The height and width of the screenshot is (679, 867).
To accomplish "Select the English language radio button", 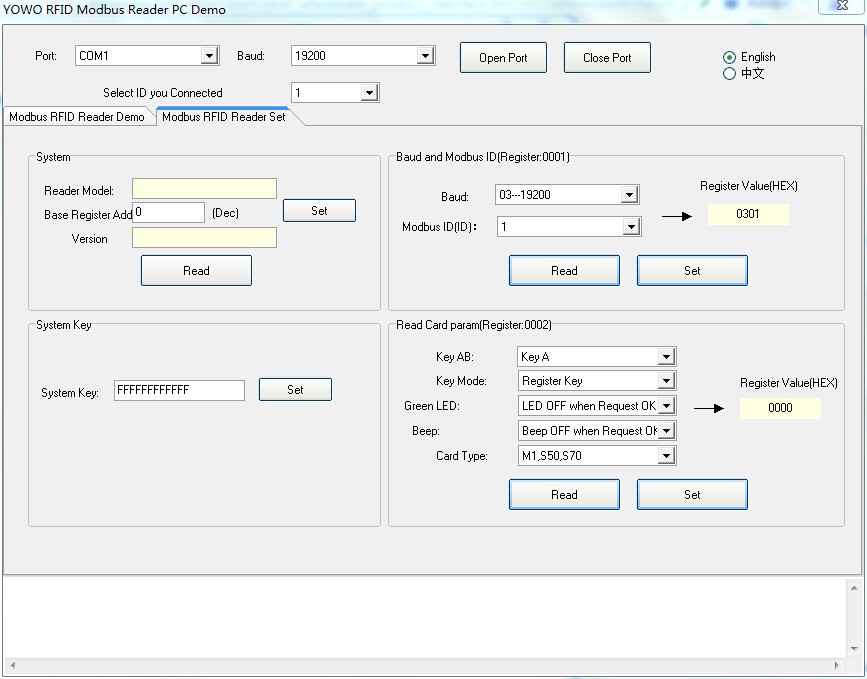I will click(x=729, y=57).
